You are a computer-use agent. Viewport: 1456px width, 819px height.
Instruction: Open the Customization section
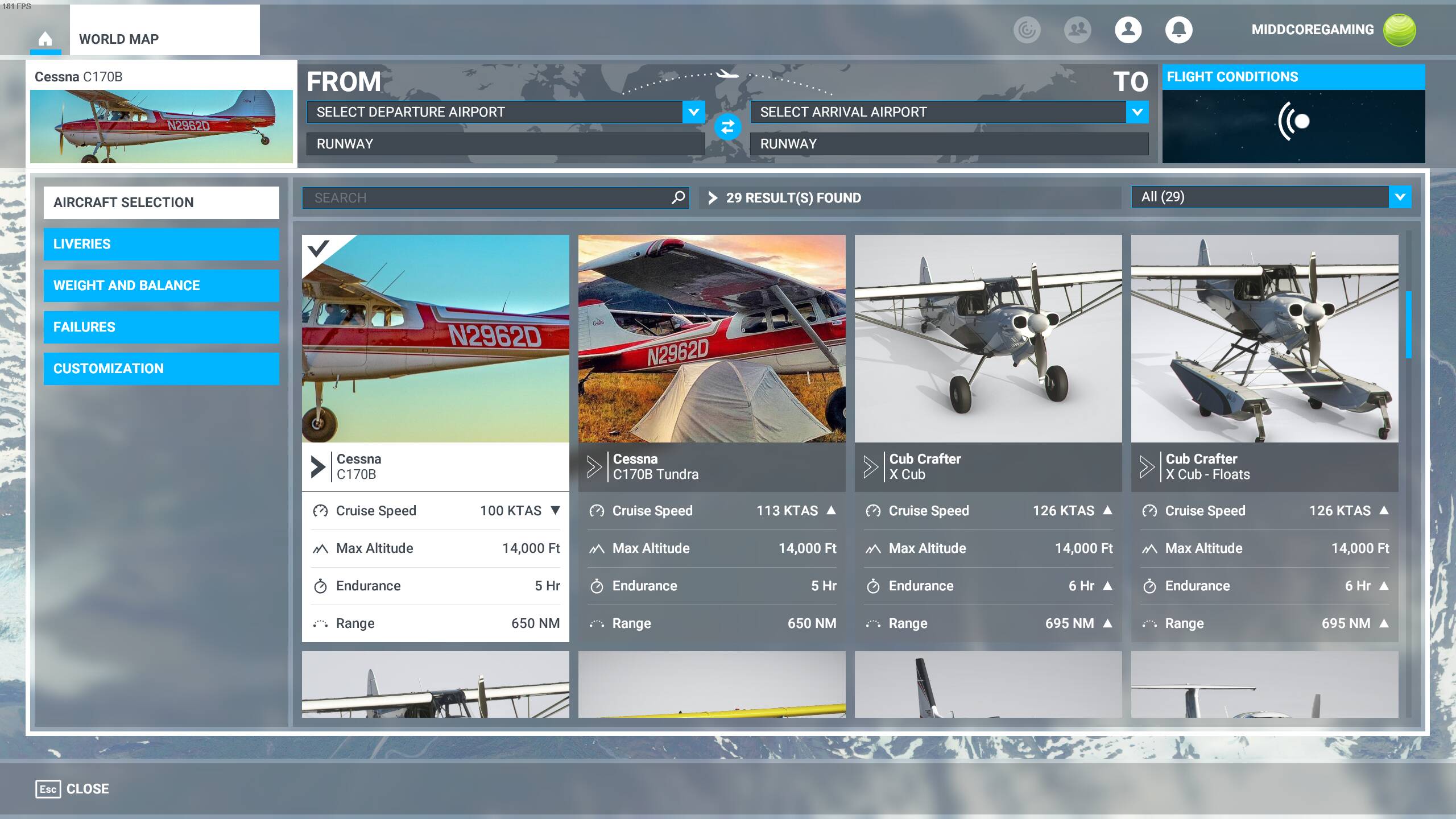tap(162, 369)
